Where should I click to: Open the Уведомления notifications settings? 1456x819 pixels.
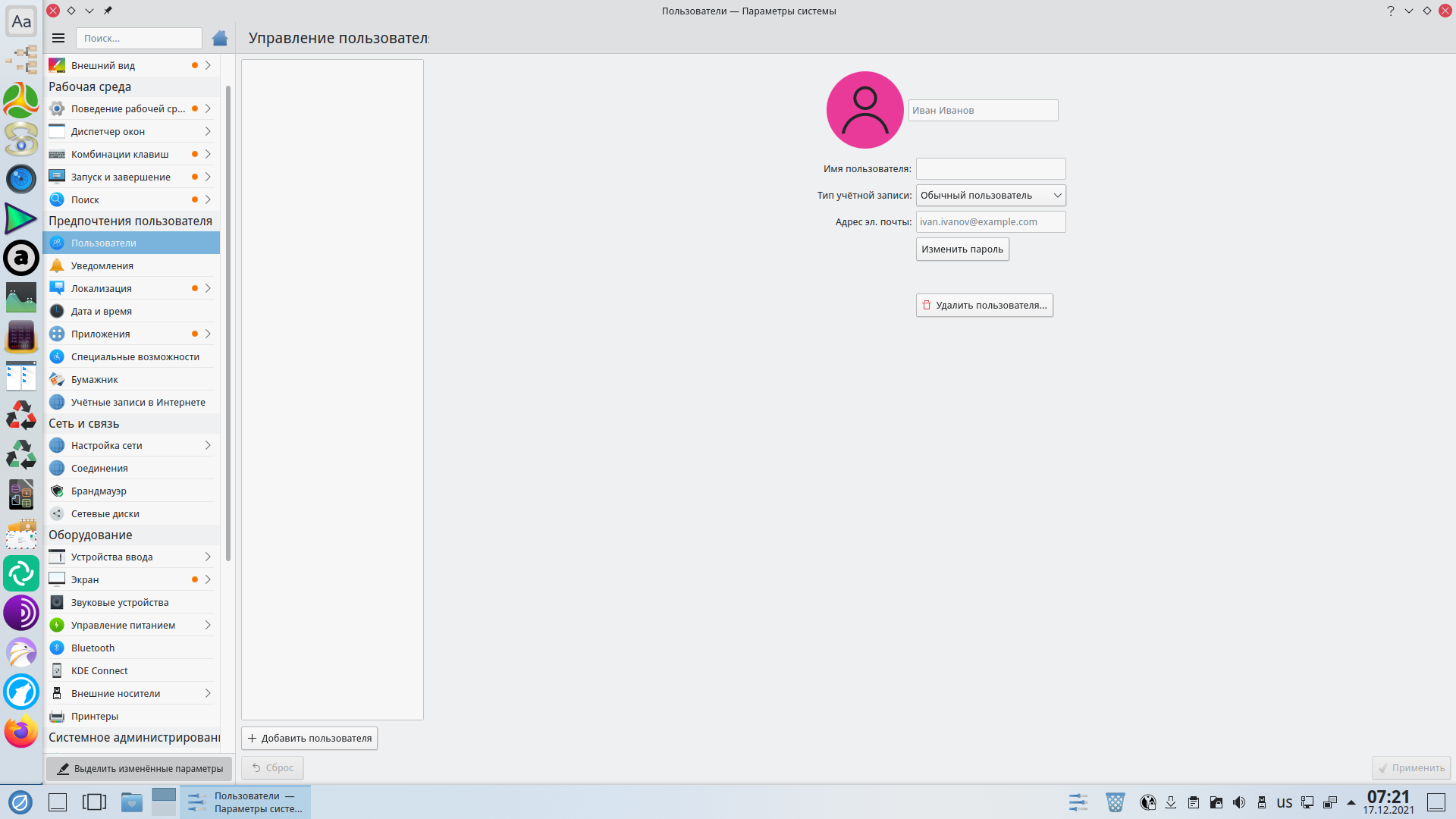[102, 265]
